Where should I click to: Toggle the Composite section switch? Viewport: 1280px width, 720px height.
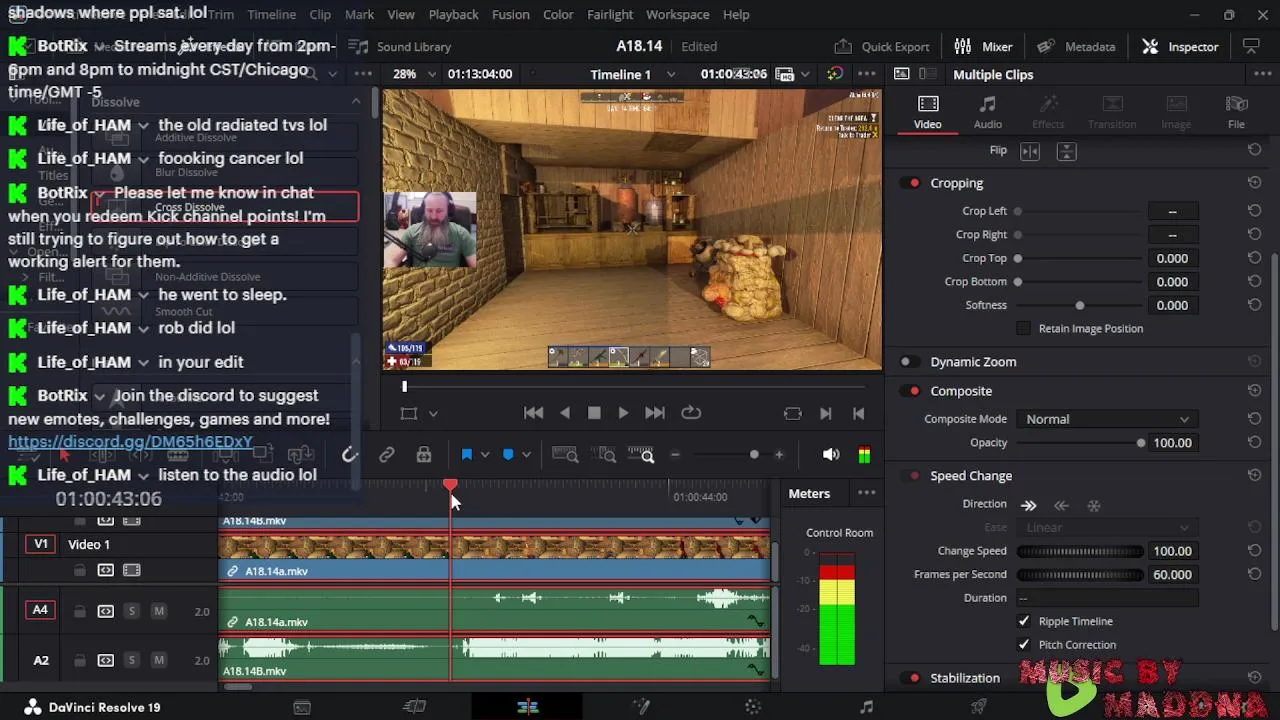pos(911,391)
